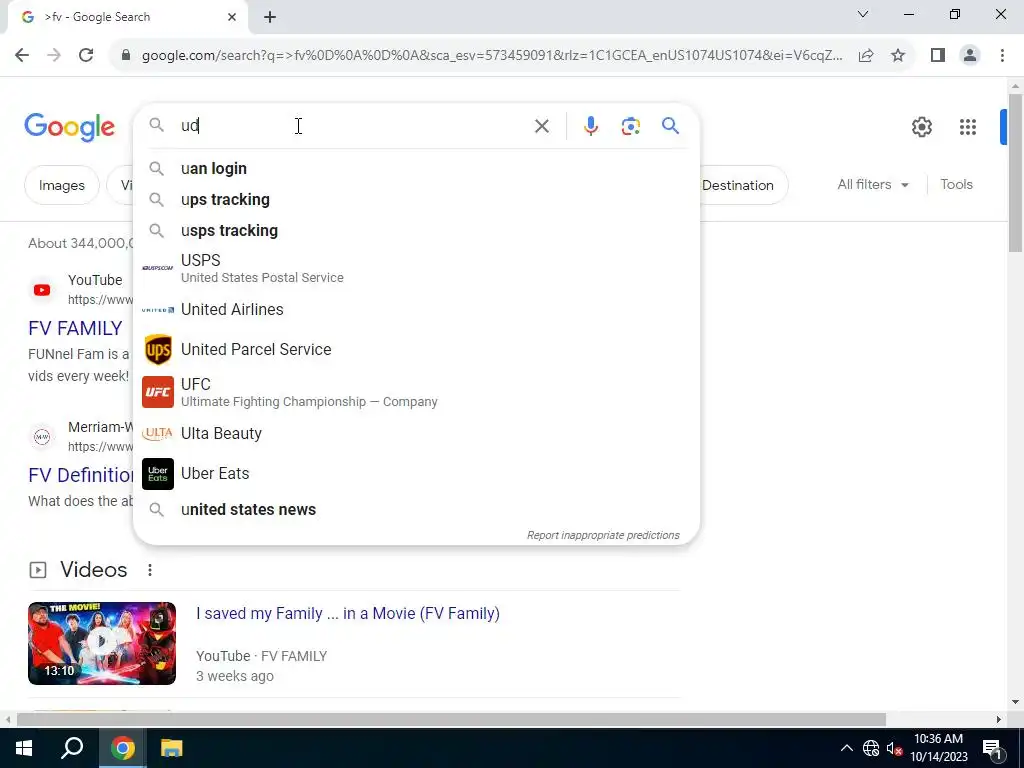The height and width of the screenshot is (768, 1024).
Task: Select the 'uan login' suggestion
Action: (x=416, y=168)
